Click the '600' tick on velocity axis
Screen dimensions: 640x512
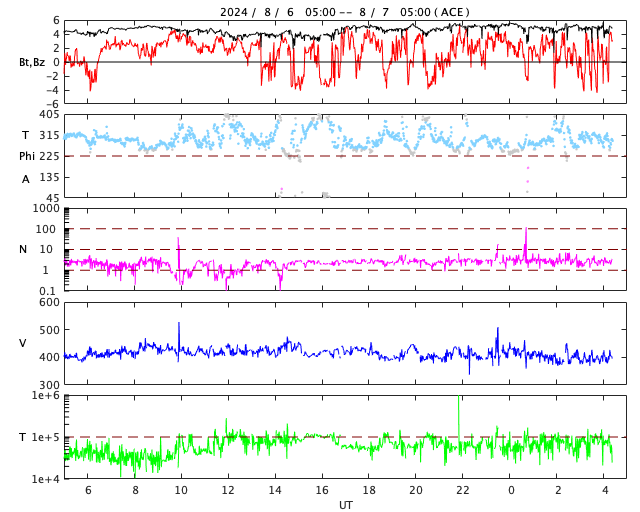(49, 303)
